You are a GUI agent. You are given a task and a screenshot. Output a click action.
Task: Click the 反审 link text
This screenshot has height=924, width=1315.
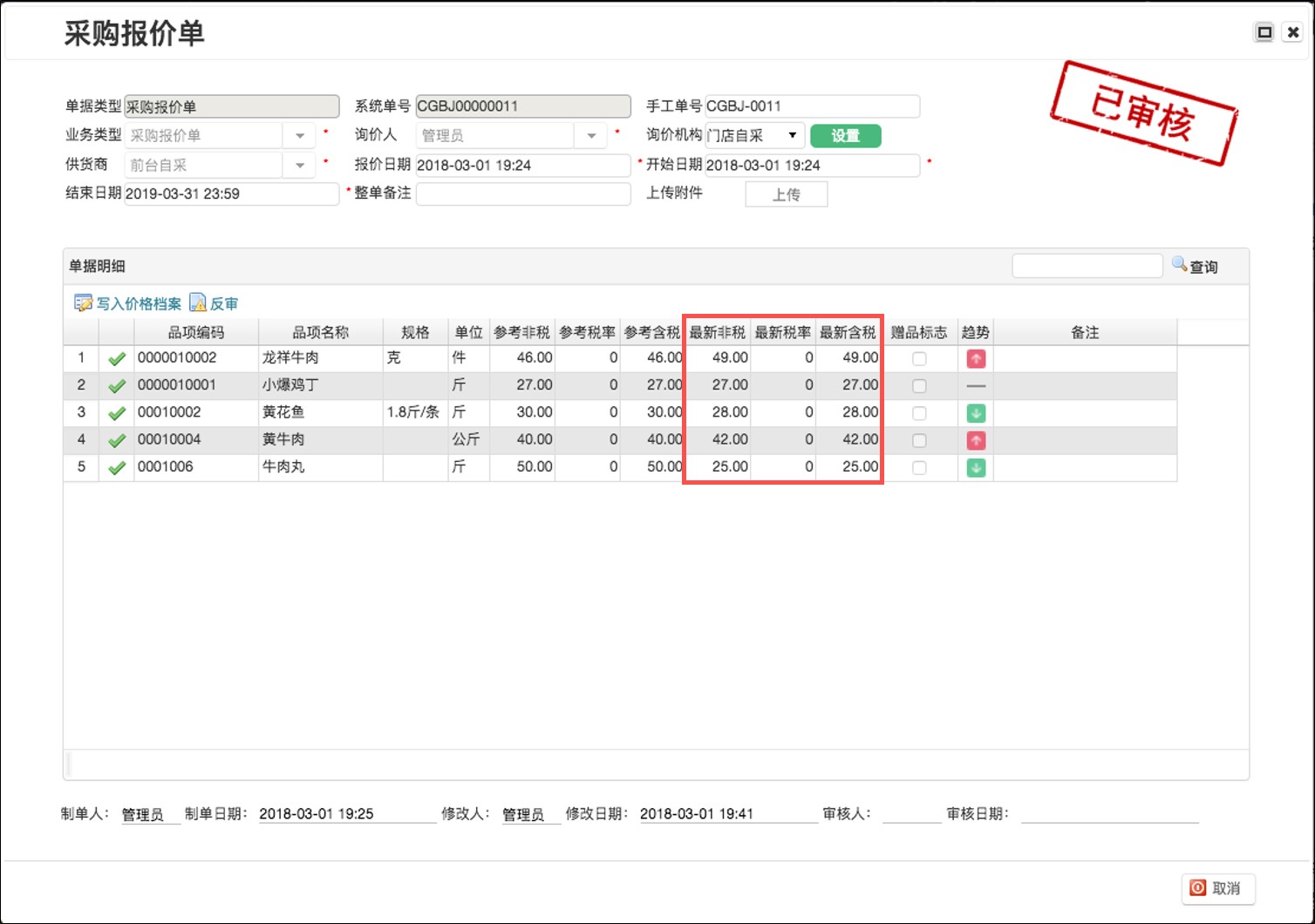click(224, 303)
